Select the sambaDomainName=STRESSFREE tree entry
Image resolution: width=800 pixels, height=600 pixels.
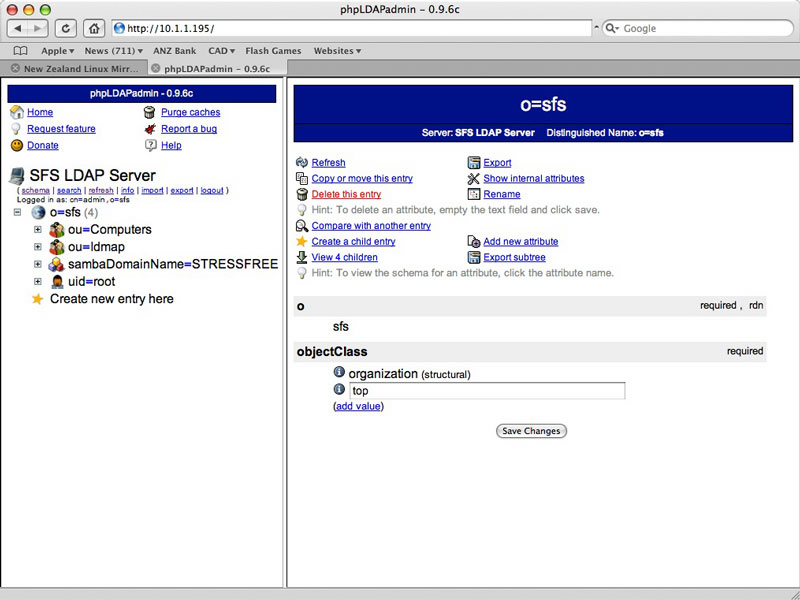coord(172,265)
